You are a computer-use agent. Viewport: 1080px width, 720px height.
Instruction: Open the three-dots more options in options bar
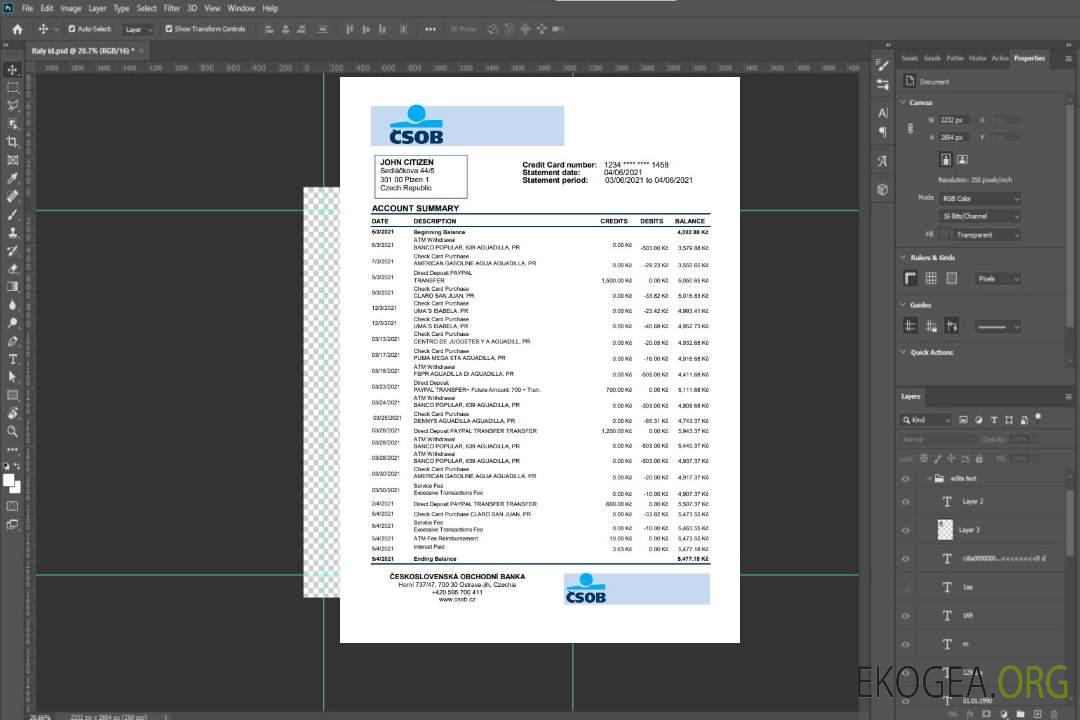[x=430, y=29]
